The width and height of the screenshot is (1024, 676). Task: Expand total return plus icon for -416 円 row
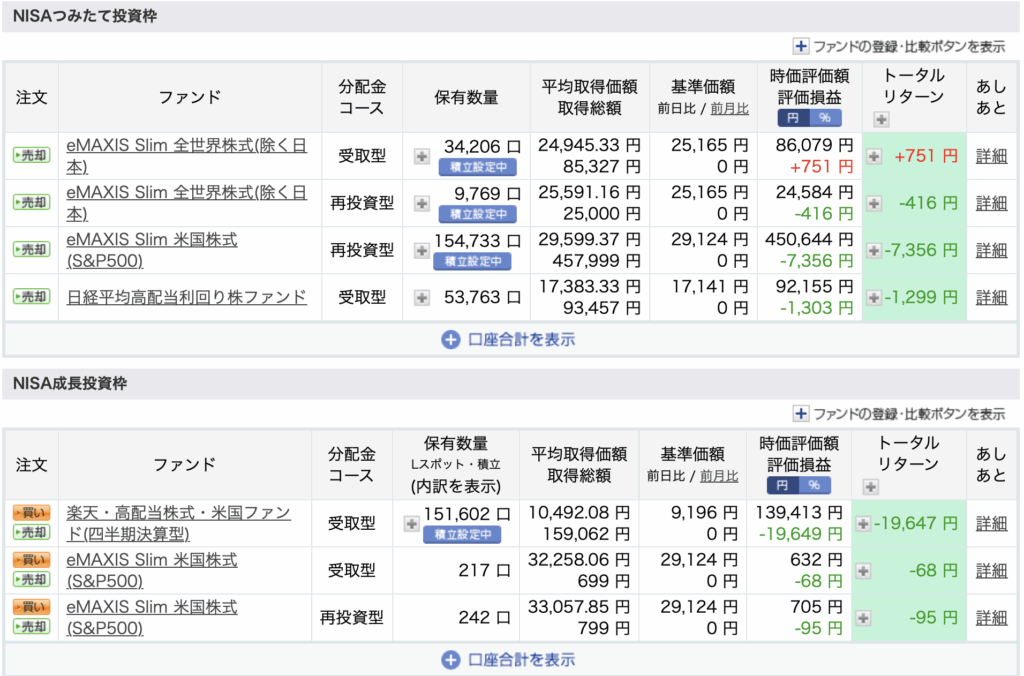874,203
